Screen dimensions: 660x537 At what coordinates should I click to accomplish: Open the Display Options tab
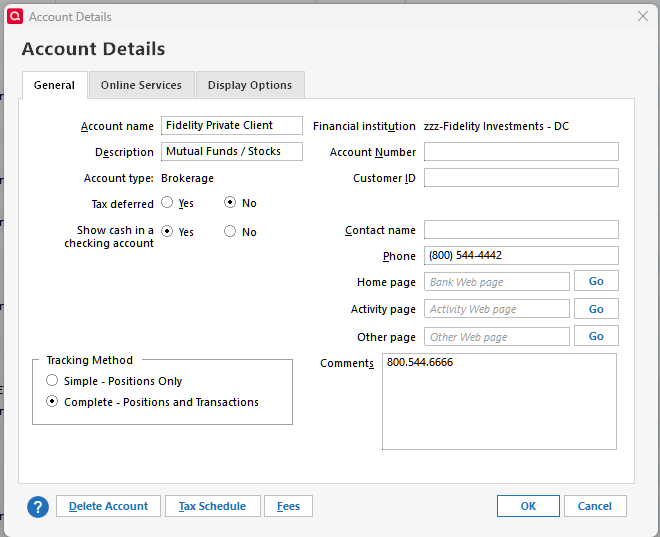[x=250, y=85]
